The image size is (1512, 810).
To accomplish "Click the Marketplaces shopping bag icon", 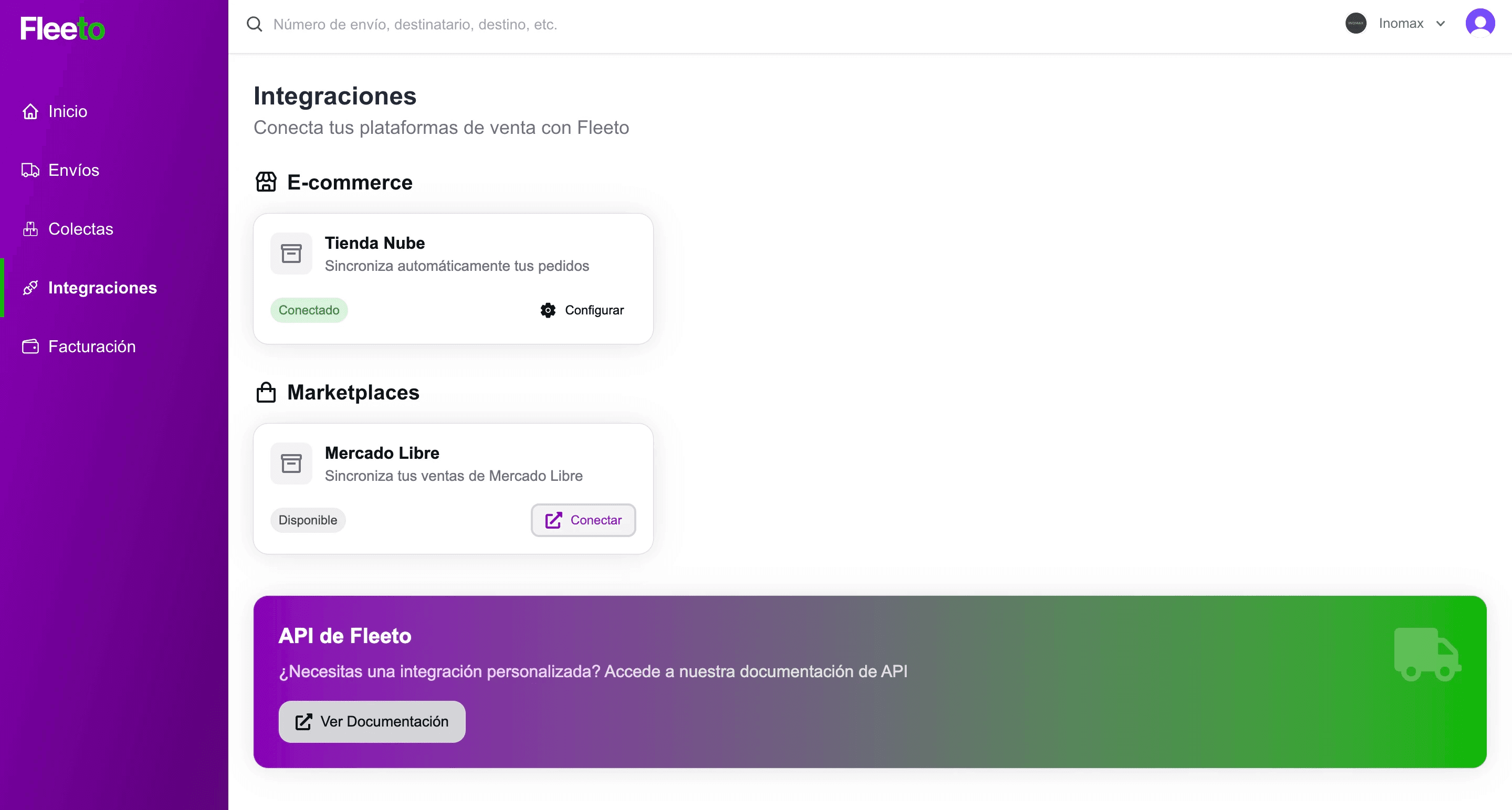I will click(x=266, y=392).
